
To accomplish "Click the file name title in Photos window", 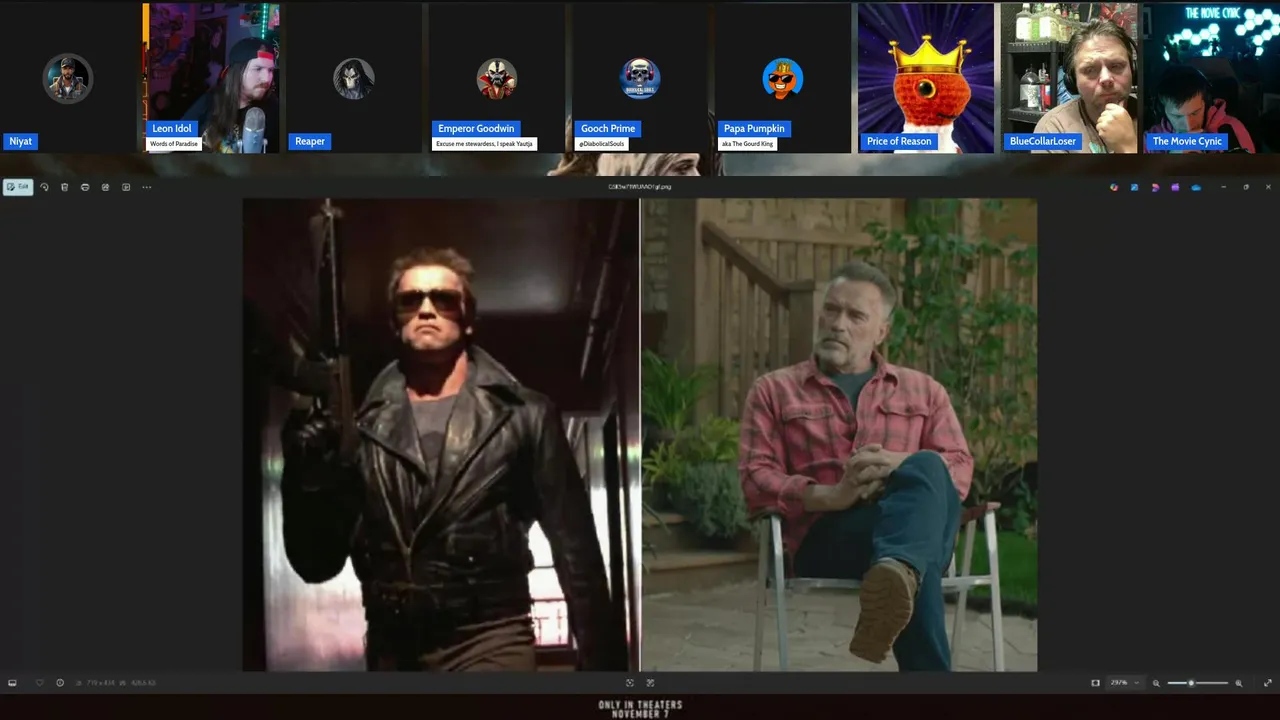I will click(640, 187).
